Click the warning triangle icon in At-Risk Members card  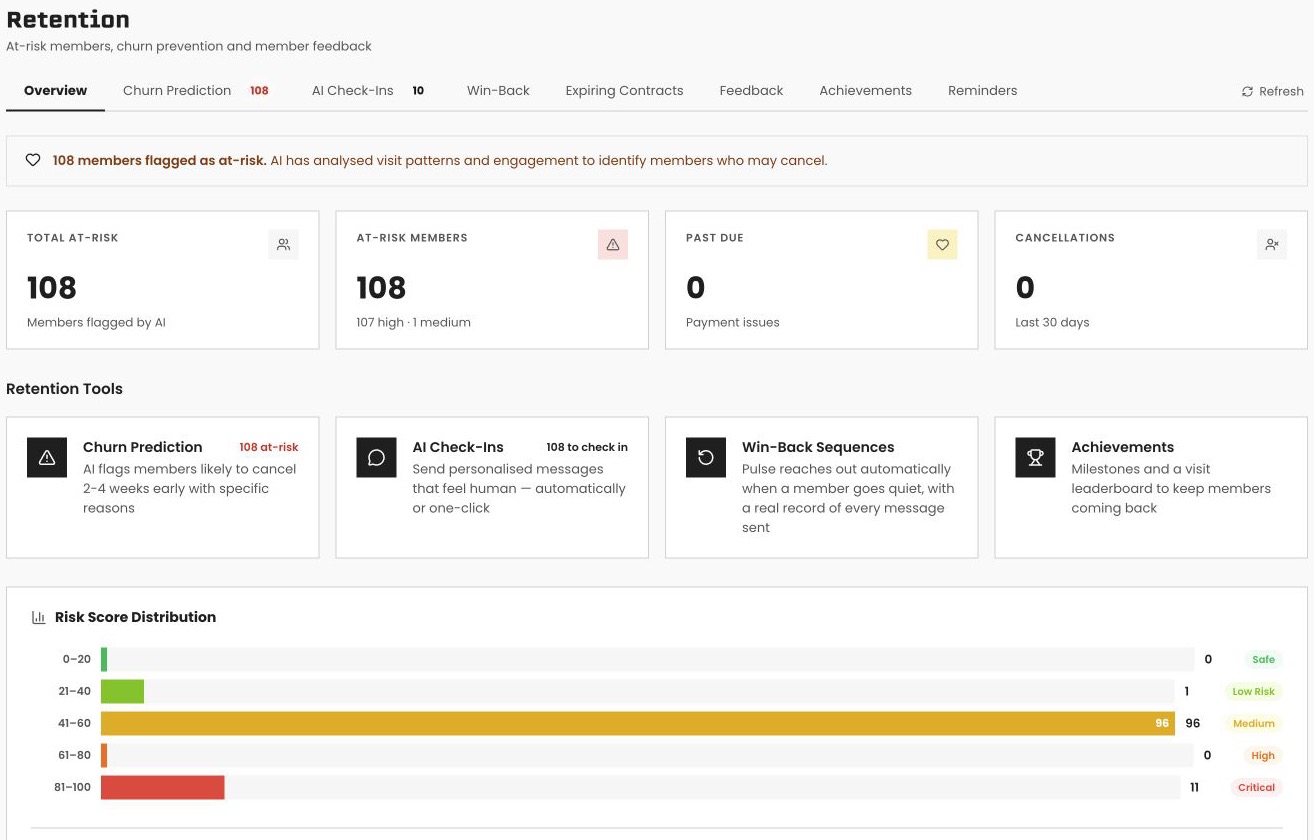point(613,244)
